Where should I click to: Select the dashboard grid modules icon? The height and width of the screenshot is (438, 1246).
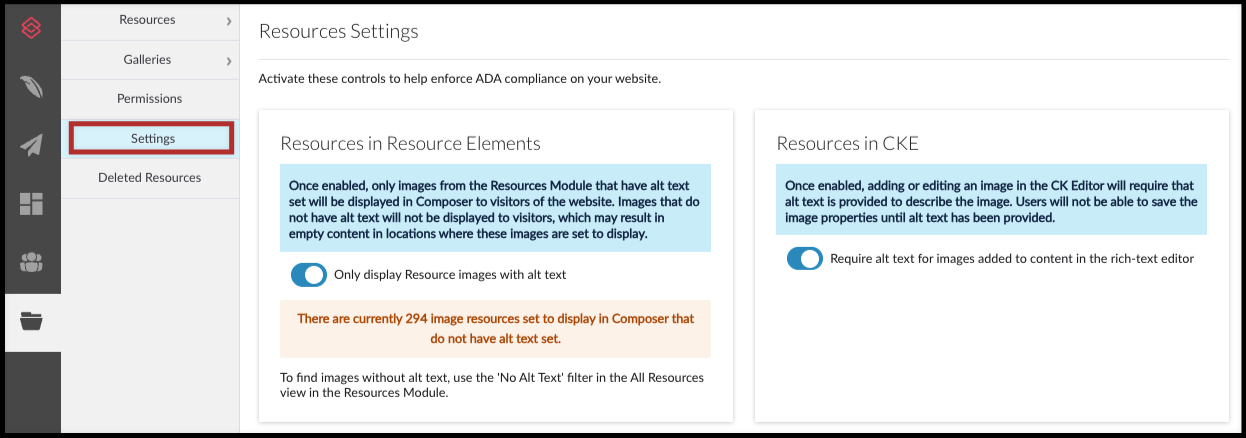pos(31,205)
